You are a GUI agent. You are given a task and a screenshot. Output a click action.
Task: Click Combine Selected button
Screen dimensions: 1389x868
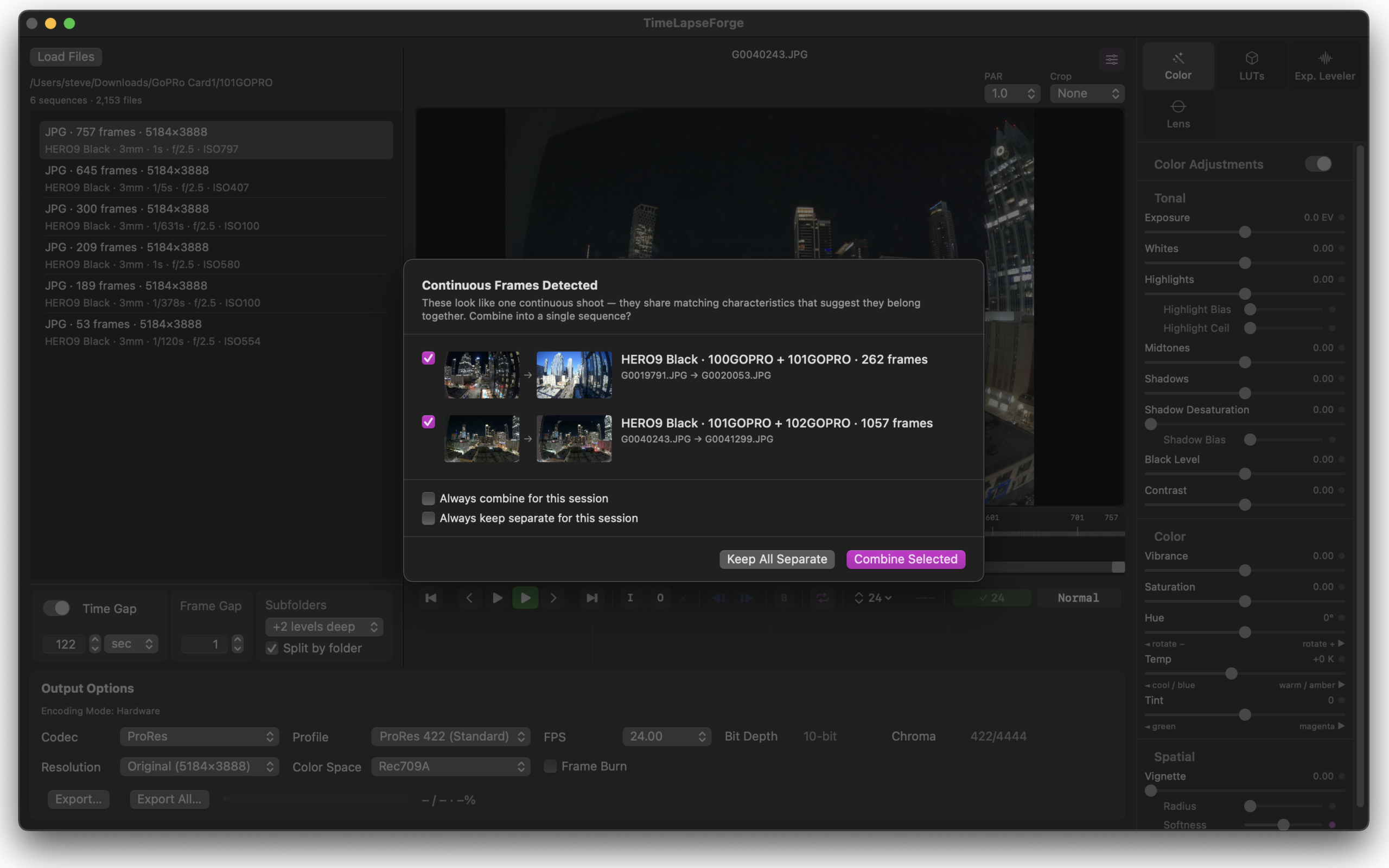coord(906,559)
